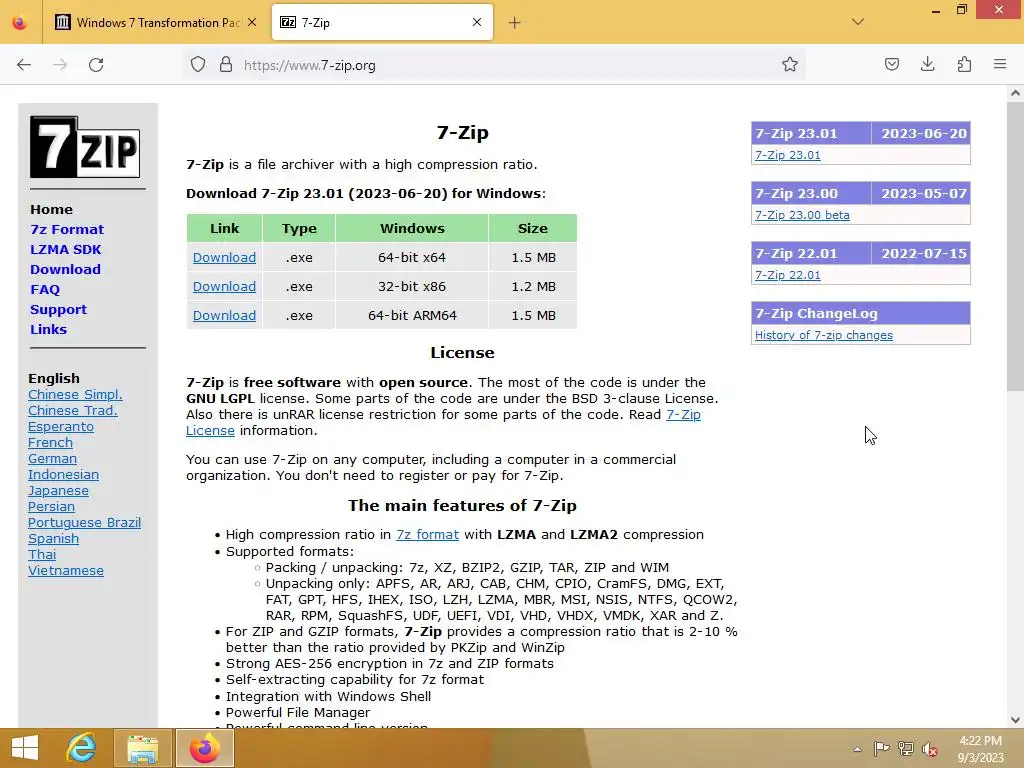
Task: Click the 2023-06-20 date header
Action: 923,133
